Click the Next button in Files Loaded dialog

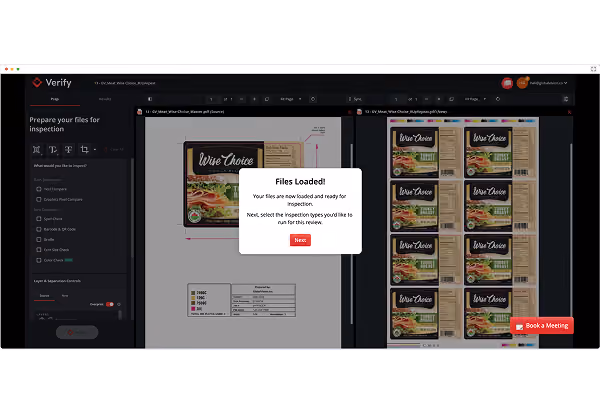point(300,240)
